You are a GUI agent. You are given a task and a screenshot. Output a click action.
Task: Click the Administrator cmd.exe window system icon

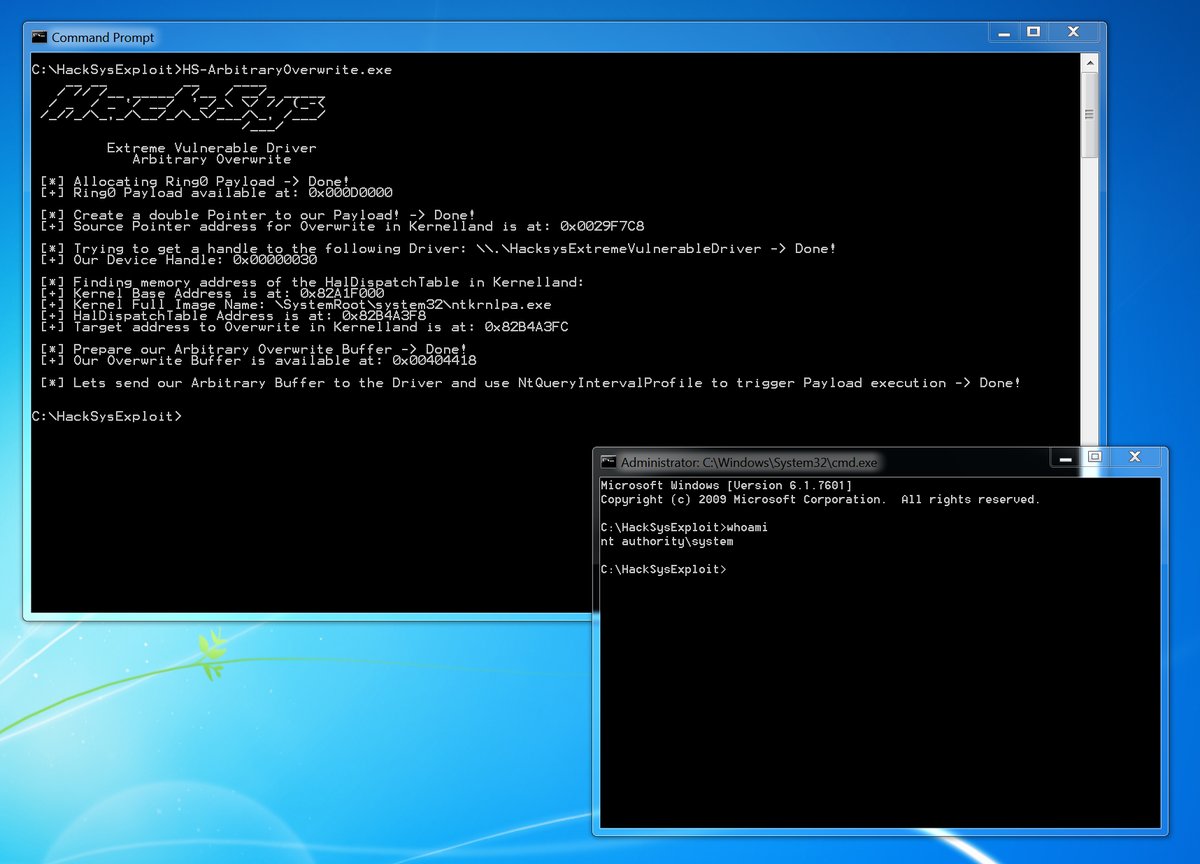click(x=608, y=462)
